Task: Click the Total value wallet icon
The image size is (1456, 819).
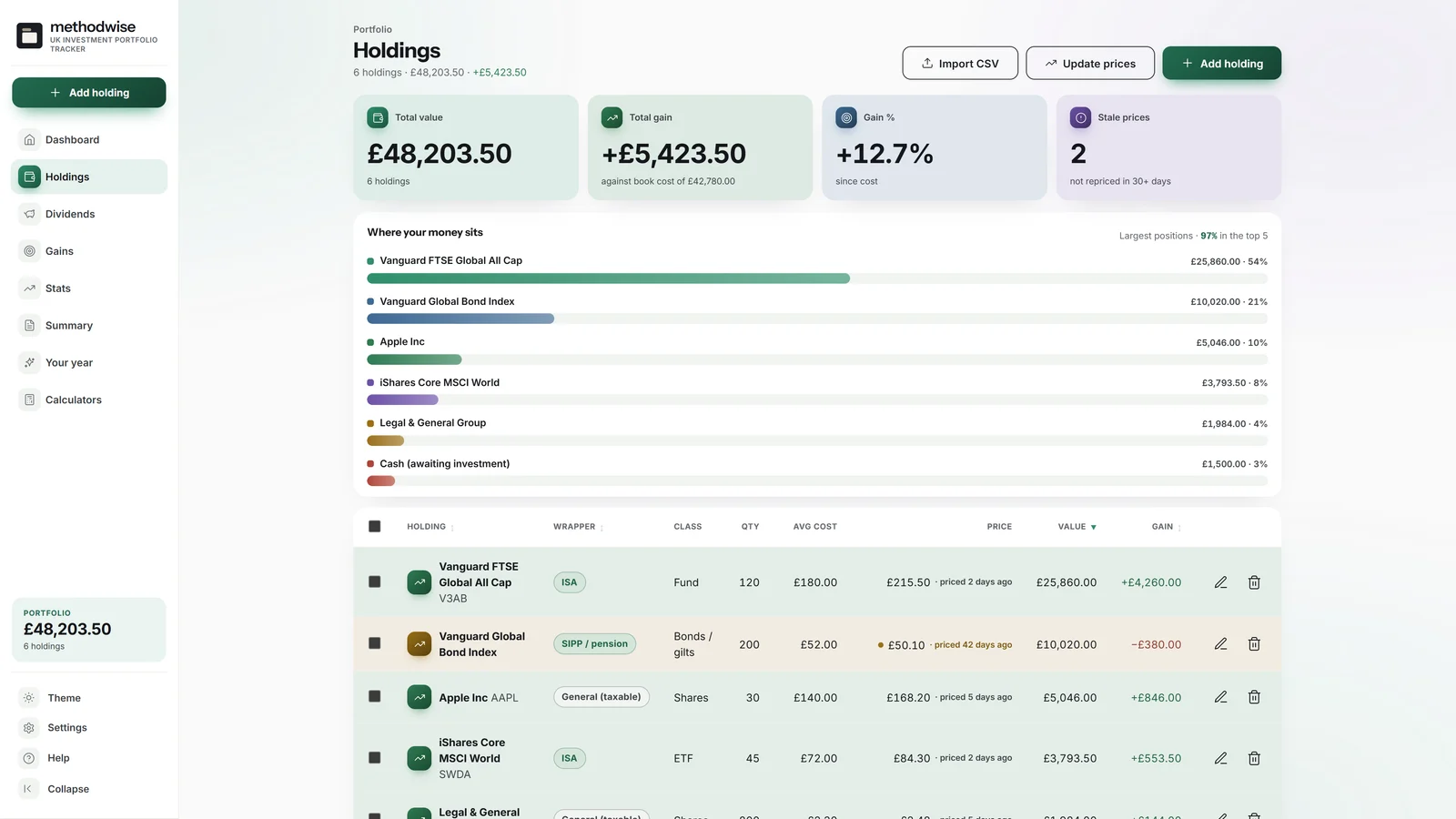Action: 378,117
